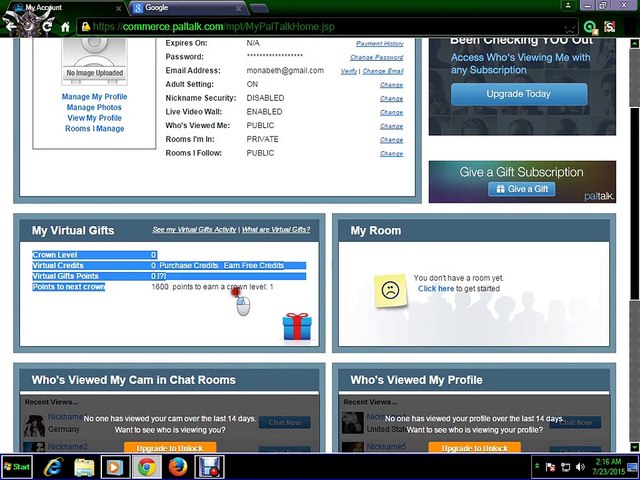Screen dimensions: 640x480
Task: Change Rooms I Follow setting
Action: (x=391, y=153)
